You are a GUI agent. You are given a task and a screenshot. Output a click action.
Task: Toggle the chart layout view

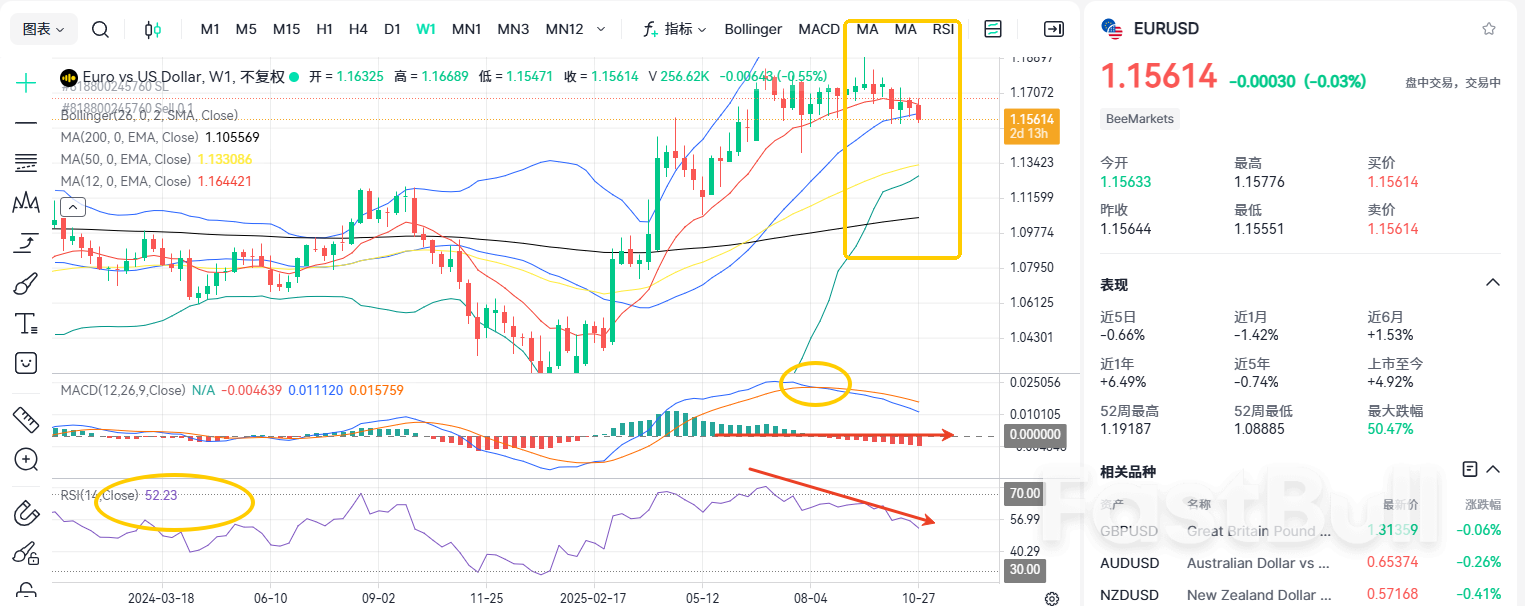click(993, 29)
